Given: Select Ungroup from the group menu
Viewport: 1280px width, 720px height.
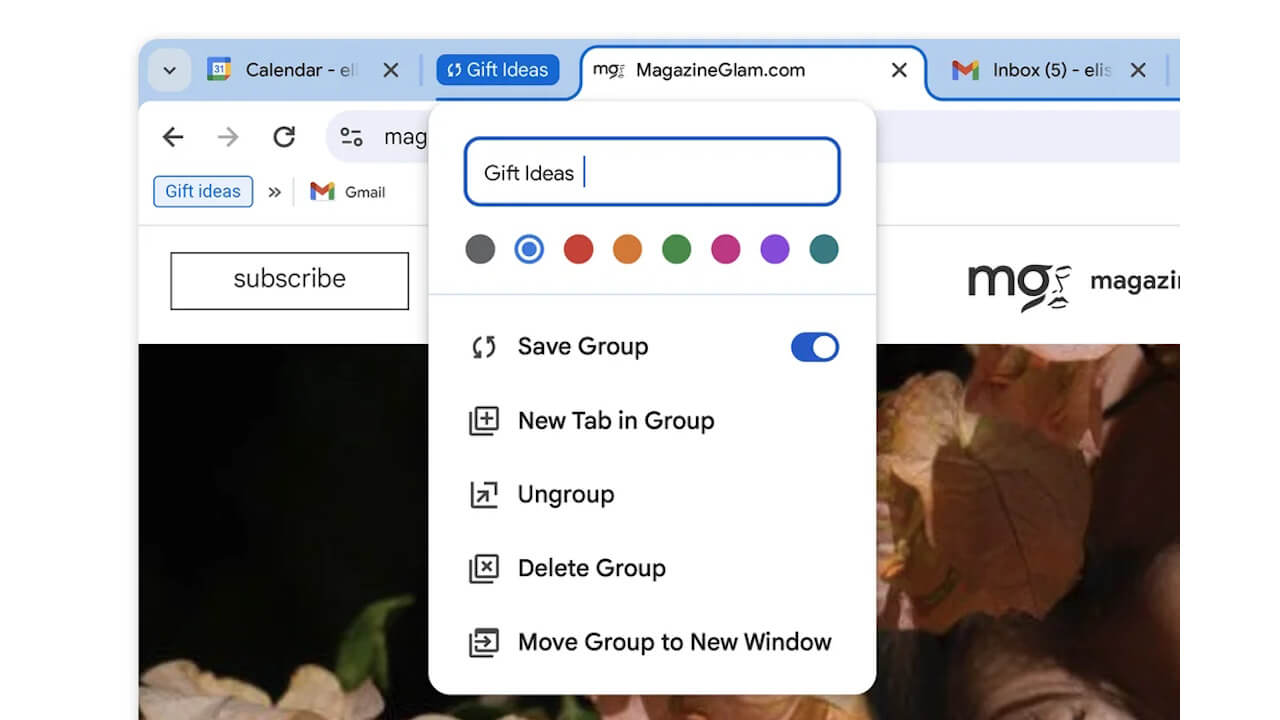Looking at the screenshot, I should pyautogui.click(x=567, y=494).
